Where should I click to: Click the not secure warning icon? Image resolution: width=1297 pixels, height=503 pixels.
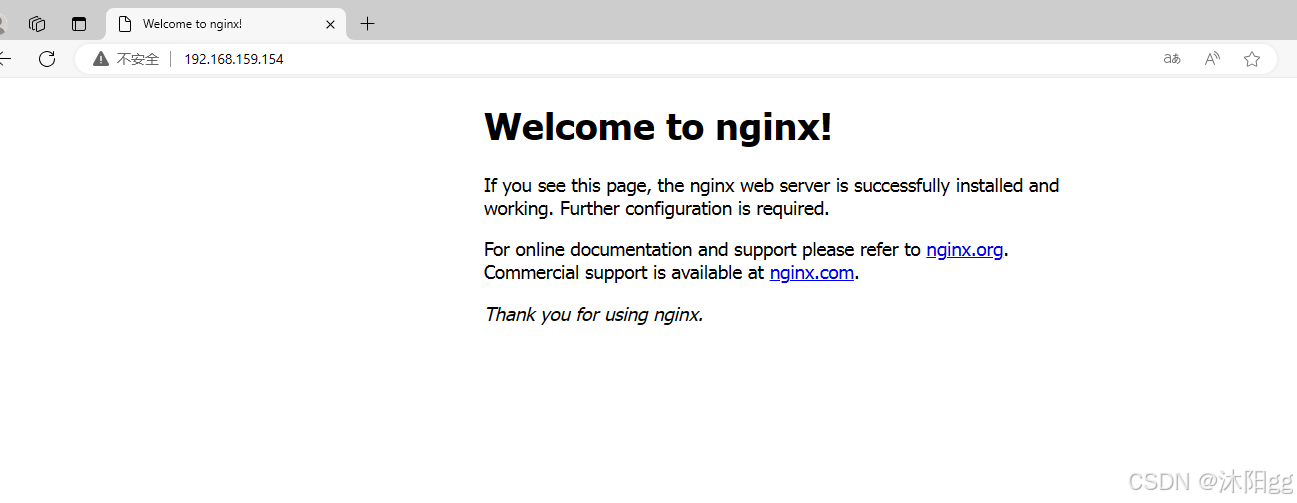coord(100,59)
